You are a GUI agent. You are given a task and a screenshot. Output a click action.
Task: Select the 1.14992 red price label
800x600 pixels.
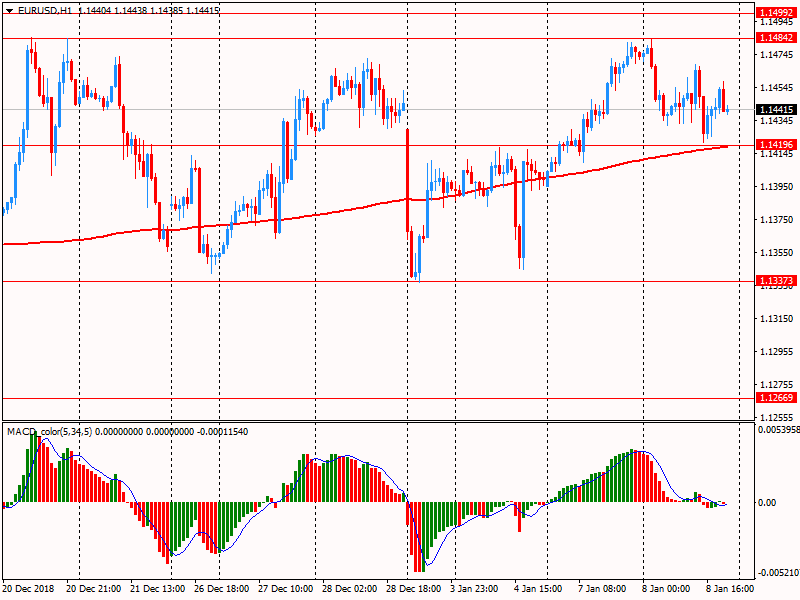(x=776, y=13)
